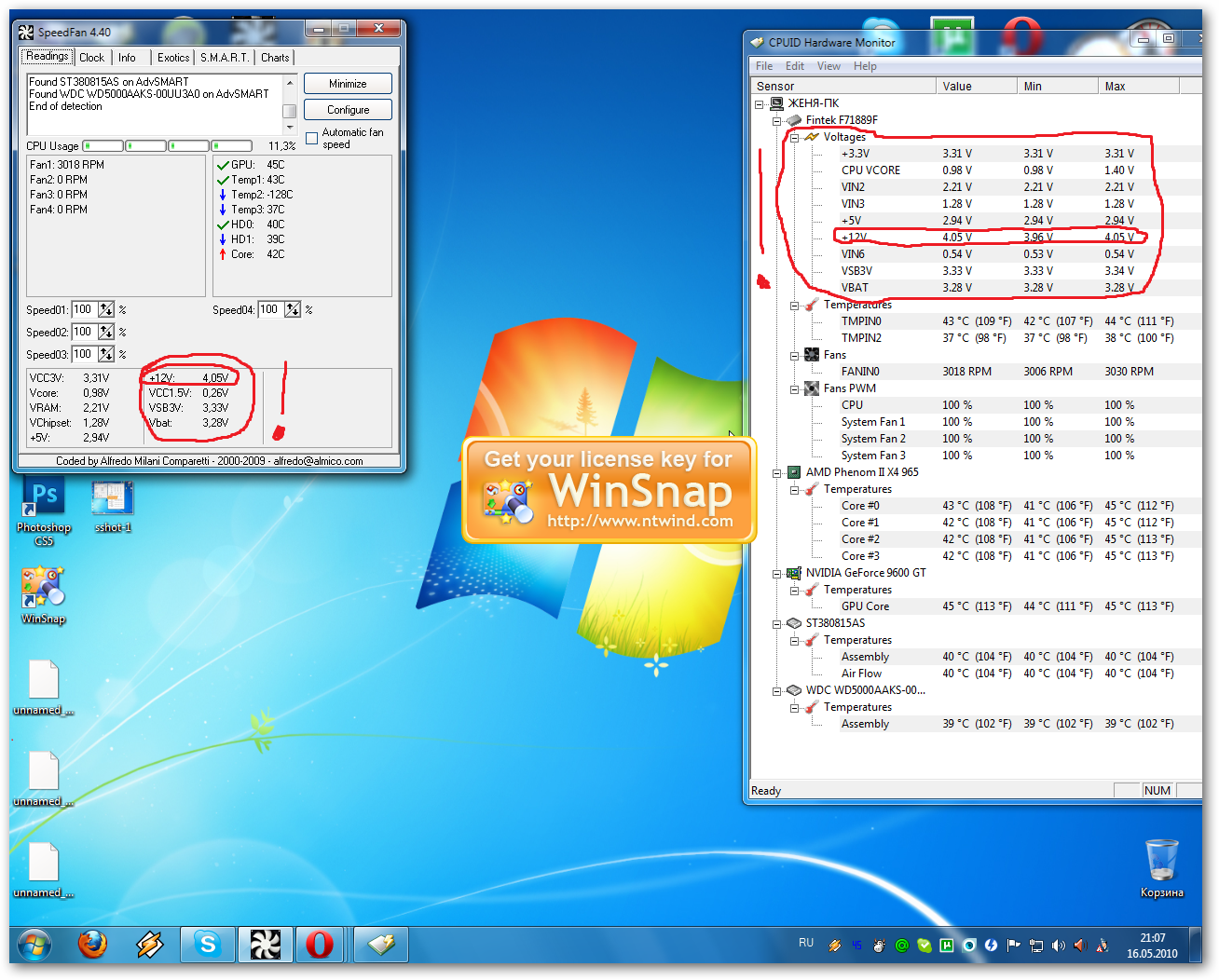This screenshot has height=980, width=1219.
Task: Collapse the ЖЕНЯ-ПК root node
Action: 760,104
